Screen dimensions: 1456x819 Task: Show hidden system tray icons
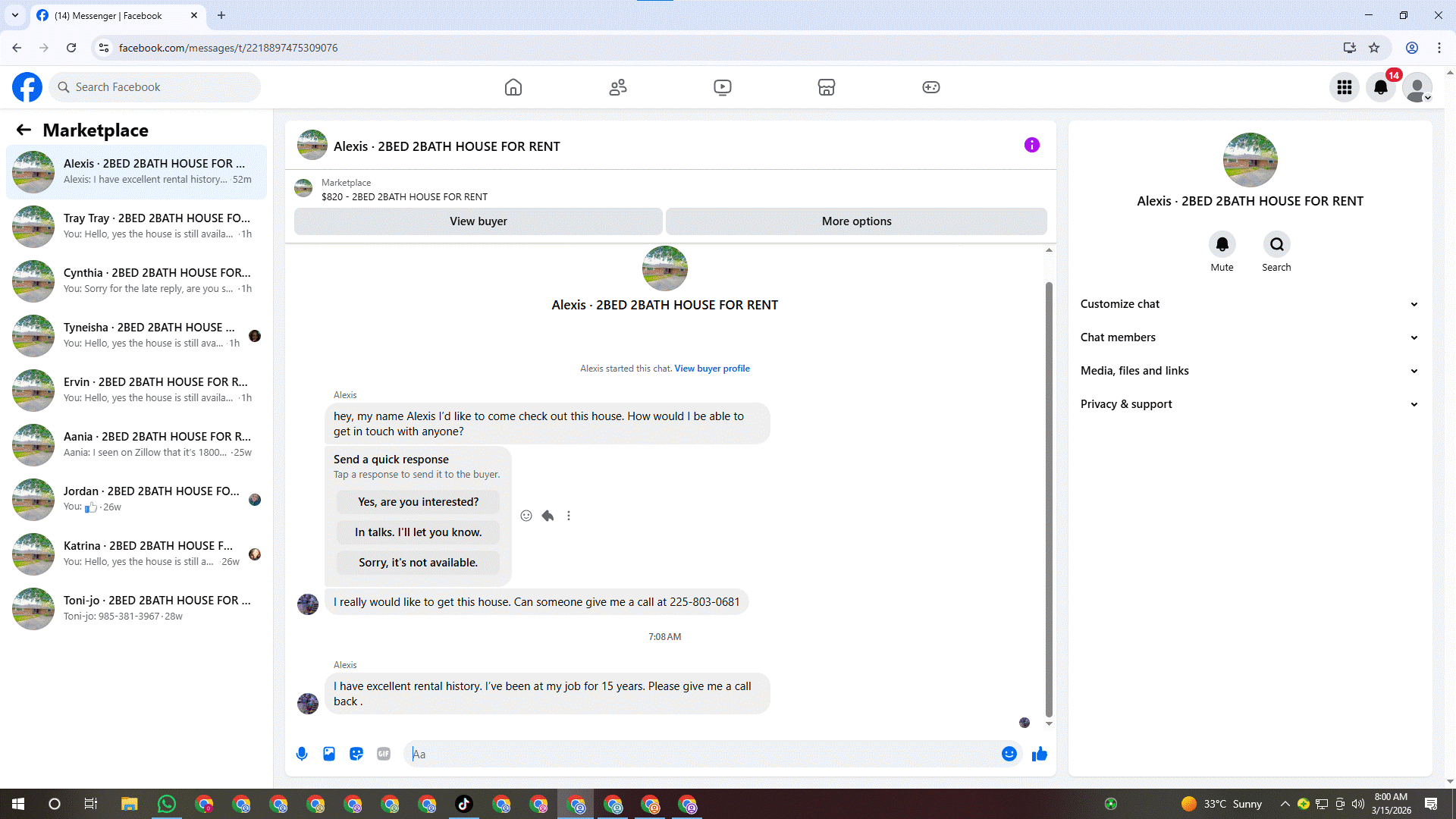pos(1285,804)
